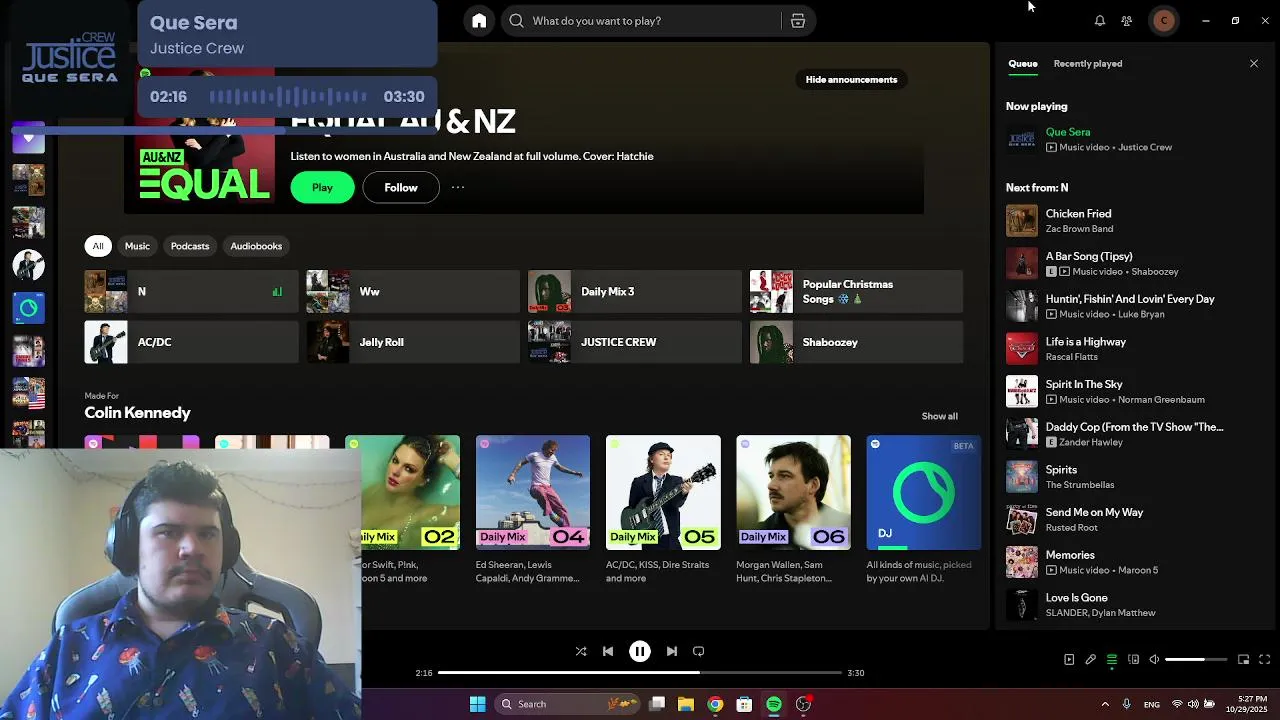Switch to Recently played tab
1280x720 pixels.
pos(1088,64)
